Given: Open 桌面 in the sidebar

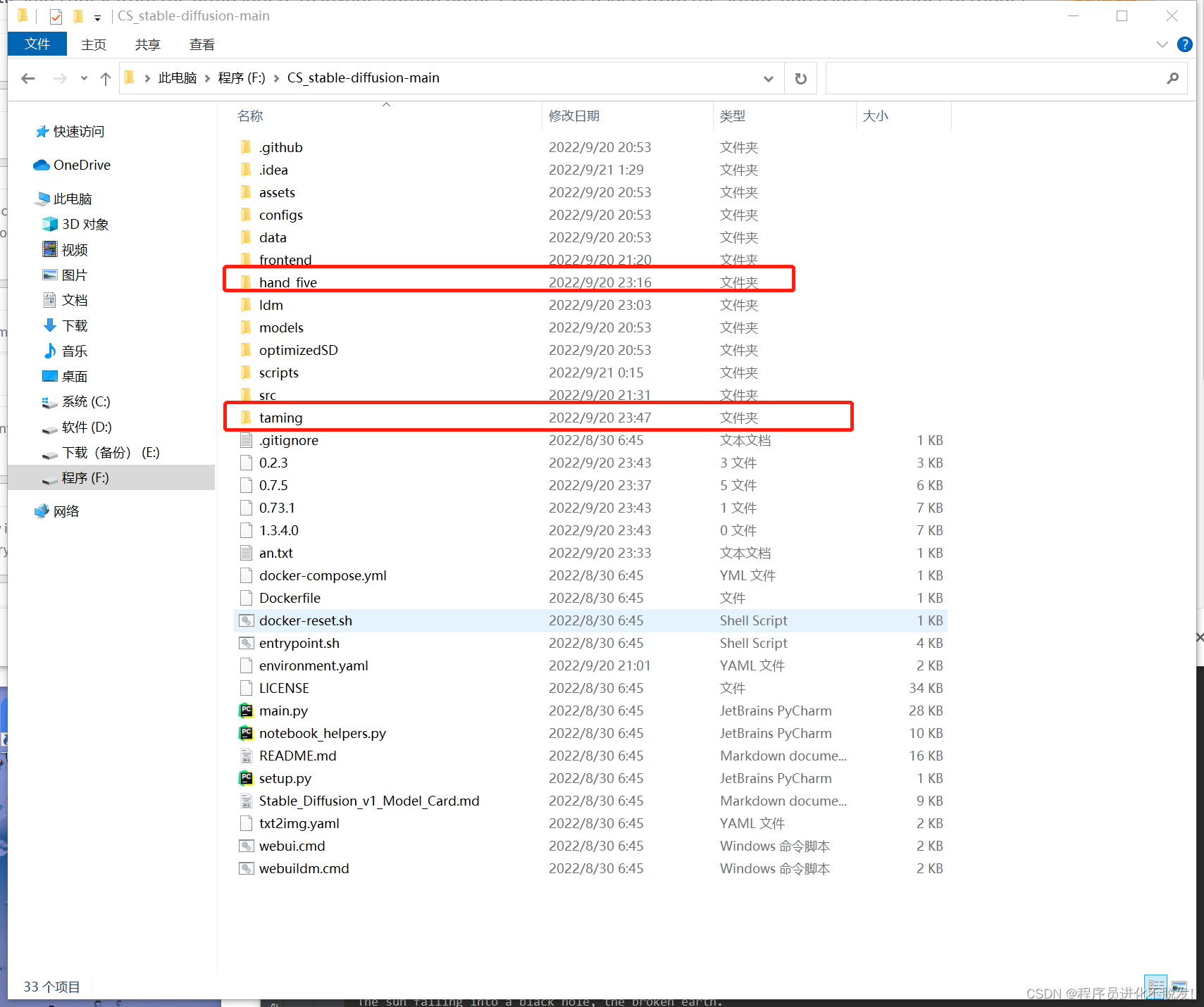Looking at the screenshot, I should click(x=75, y=376).
